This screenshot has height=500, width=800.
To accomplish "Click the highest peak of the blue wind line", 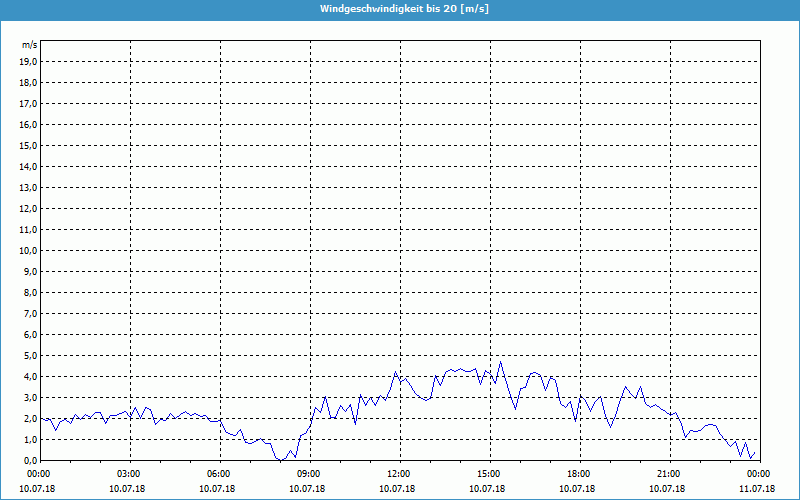I will [500, 362].
